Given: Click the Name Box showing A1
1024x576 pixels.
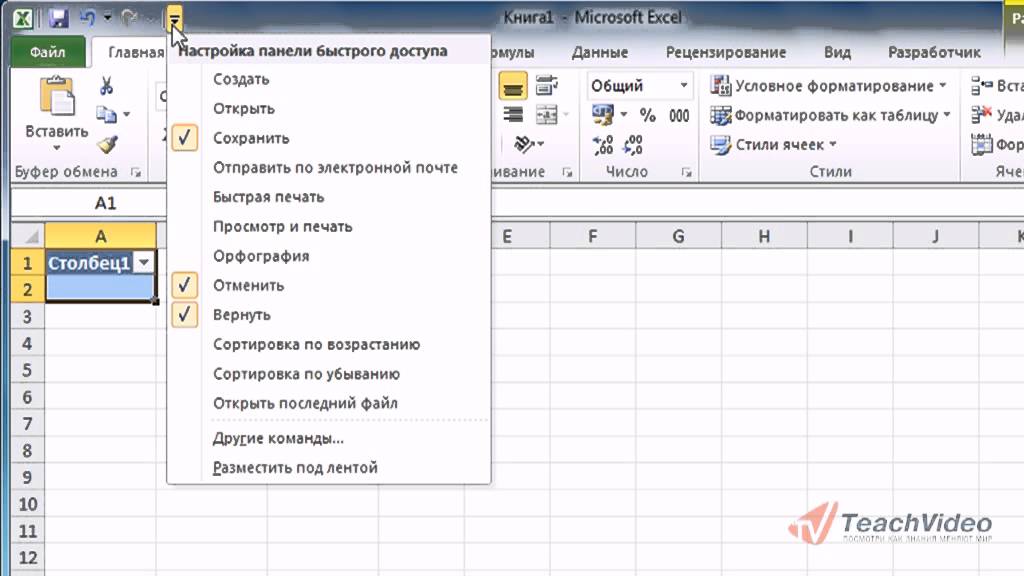Looking at the screenshot, I should coord(89,203).
